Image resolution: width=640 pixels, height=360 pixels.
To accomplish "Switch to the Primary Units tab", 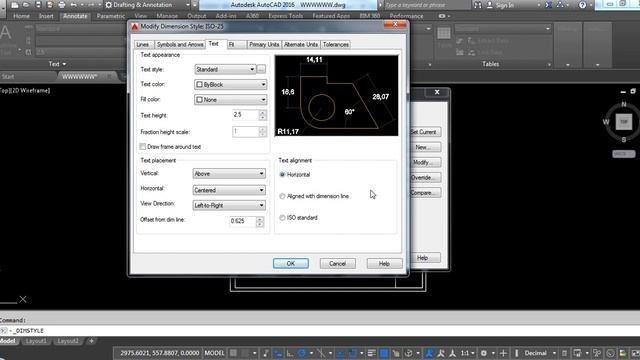I will (x=264, y=44).
